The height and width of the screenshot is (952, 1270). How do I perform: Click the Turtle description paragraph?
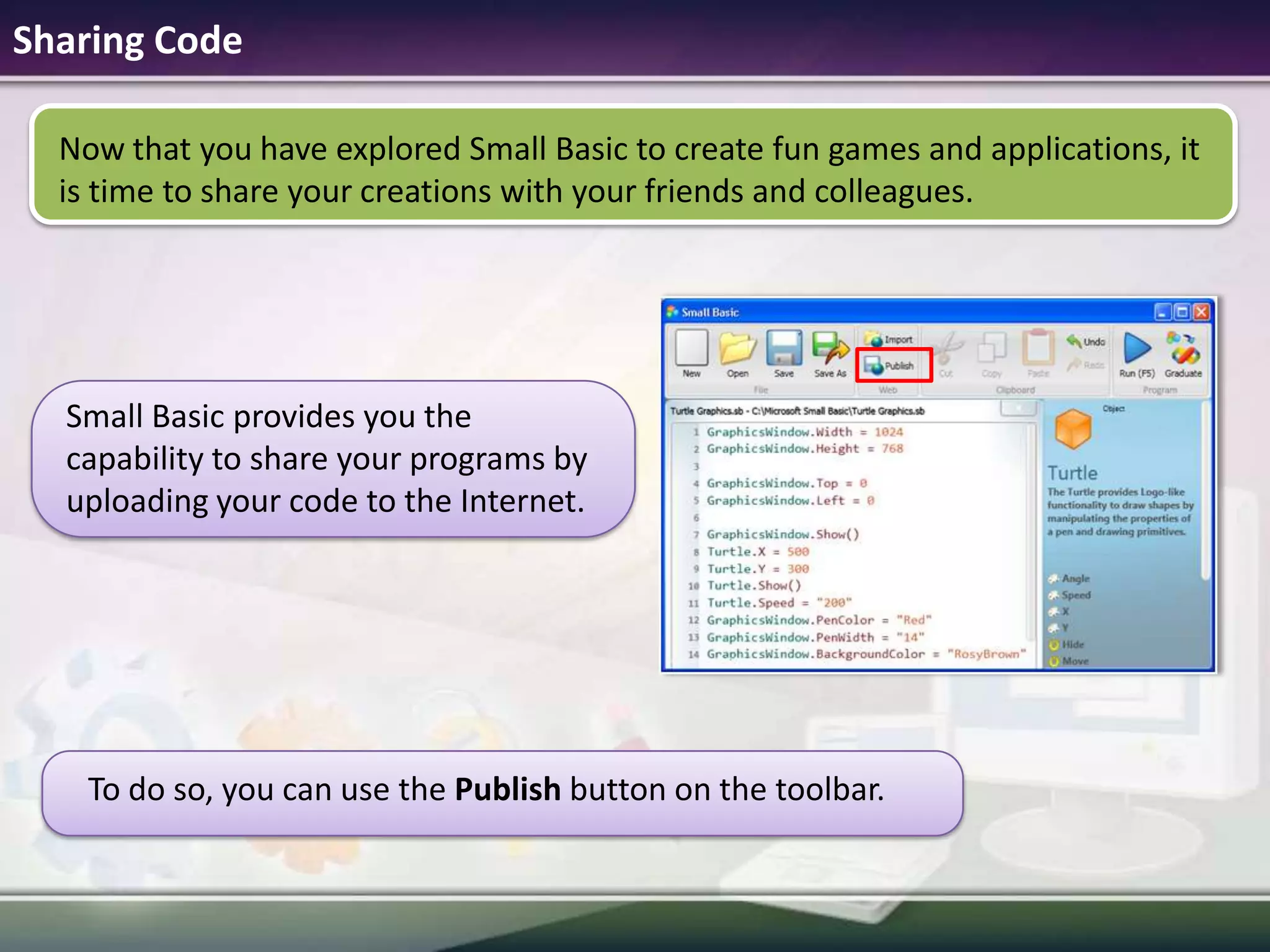[x=1121, y=512]
